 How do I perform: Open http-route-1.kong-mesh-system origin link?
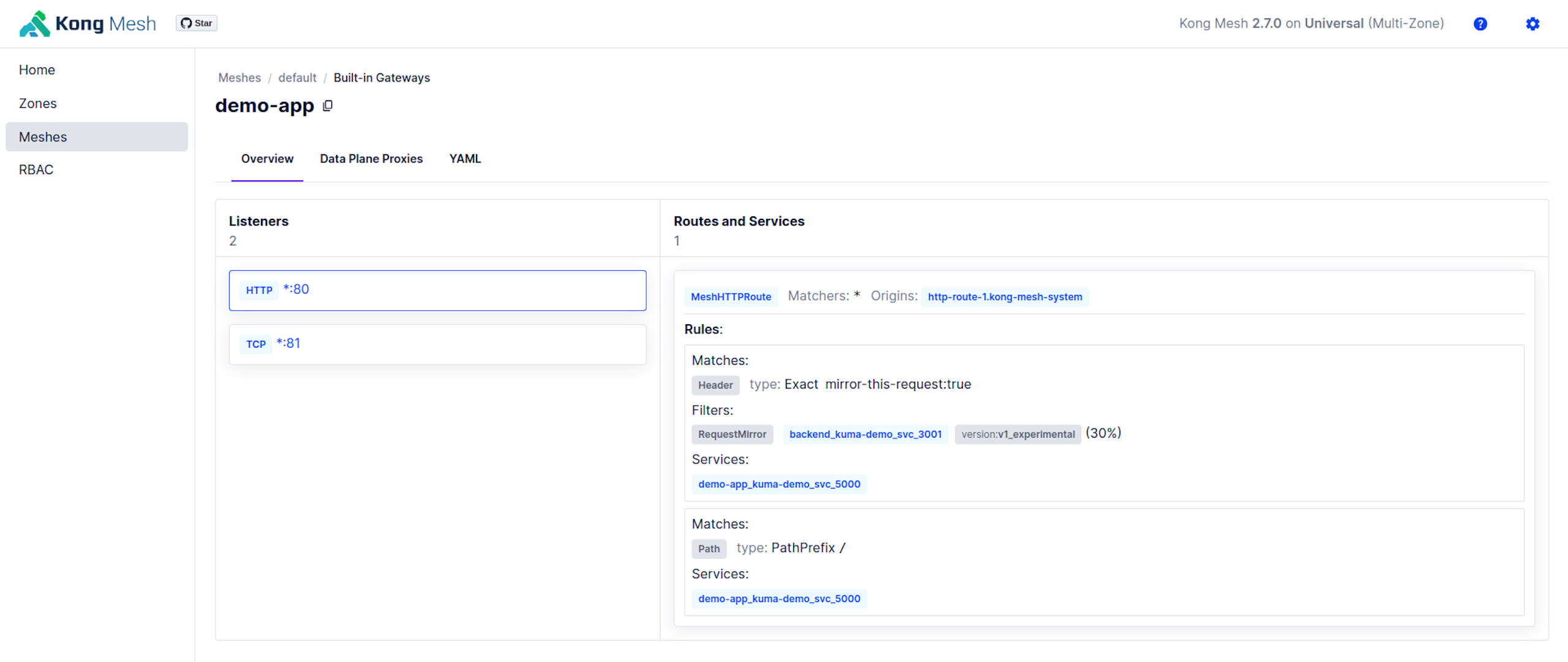coord(1005,297)
